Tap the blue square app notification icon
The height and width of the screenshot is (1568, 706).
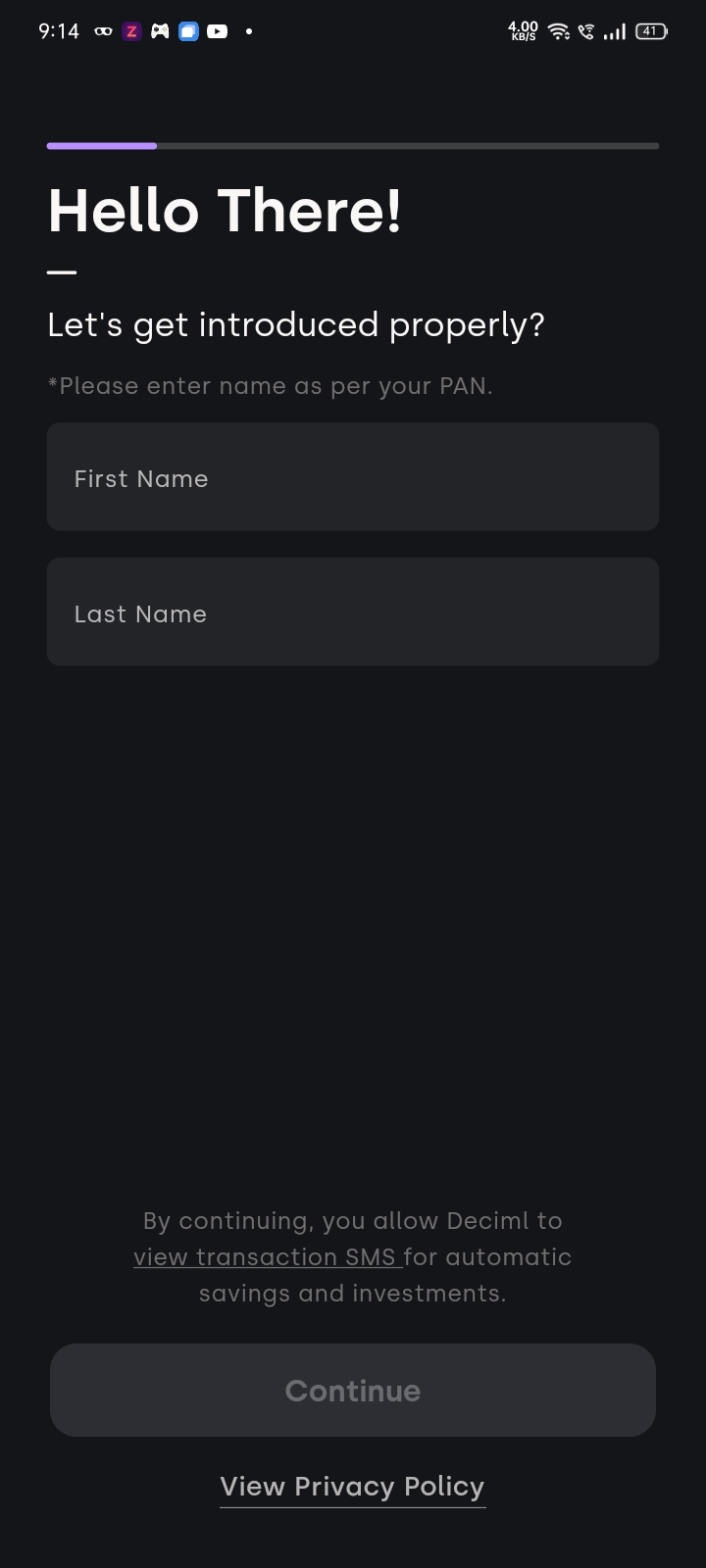(x=188, y=31)
